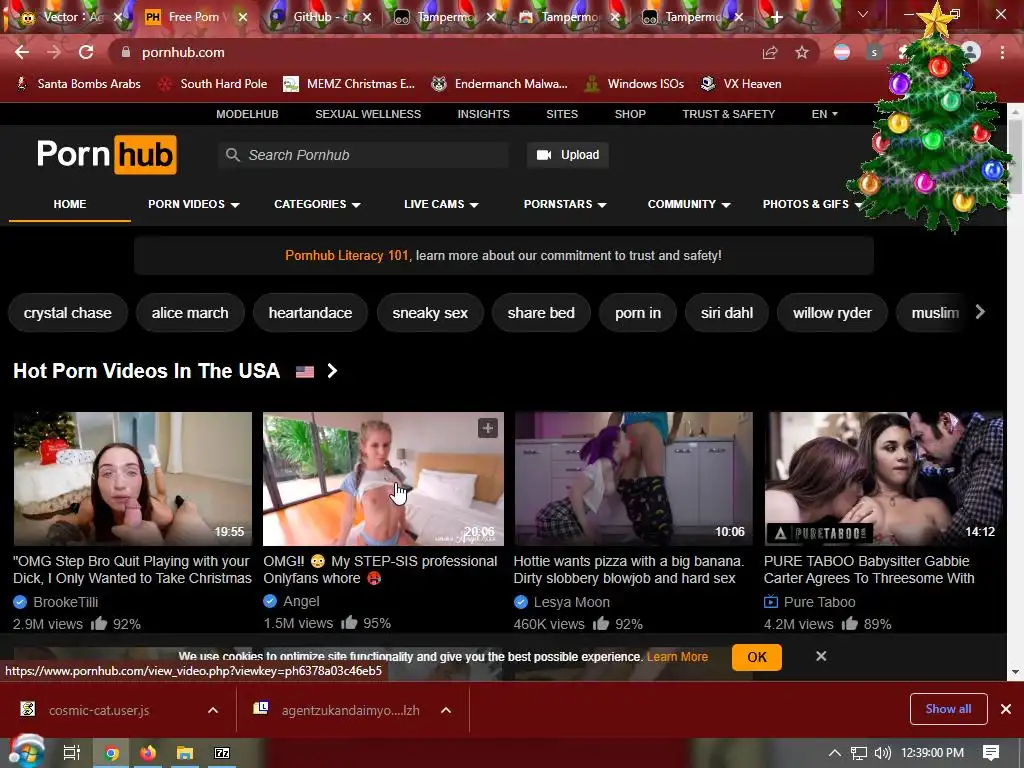Image resolution: width=1024 pixels, height=768 pixels.
Task: Open the SEXUAL WELLNESS menu link
Action: point(368,114)
